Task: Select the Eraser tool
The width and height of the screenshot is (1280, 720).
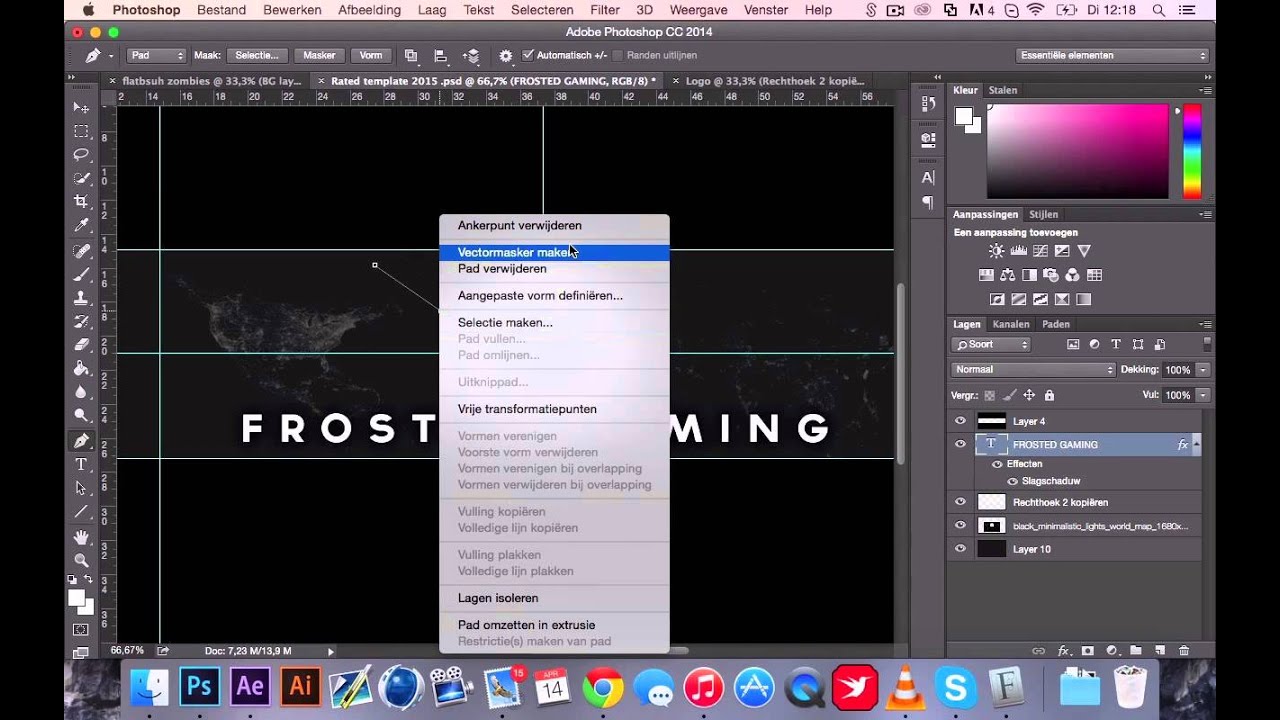Action: pos(81,344)
